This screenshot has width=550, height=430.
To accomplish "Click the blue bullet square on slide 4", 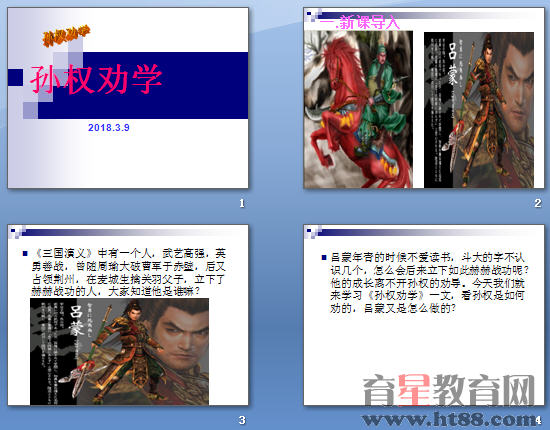I will click(x=324, y=258).
